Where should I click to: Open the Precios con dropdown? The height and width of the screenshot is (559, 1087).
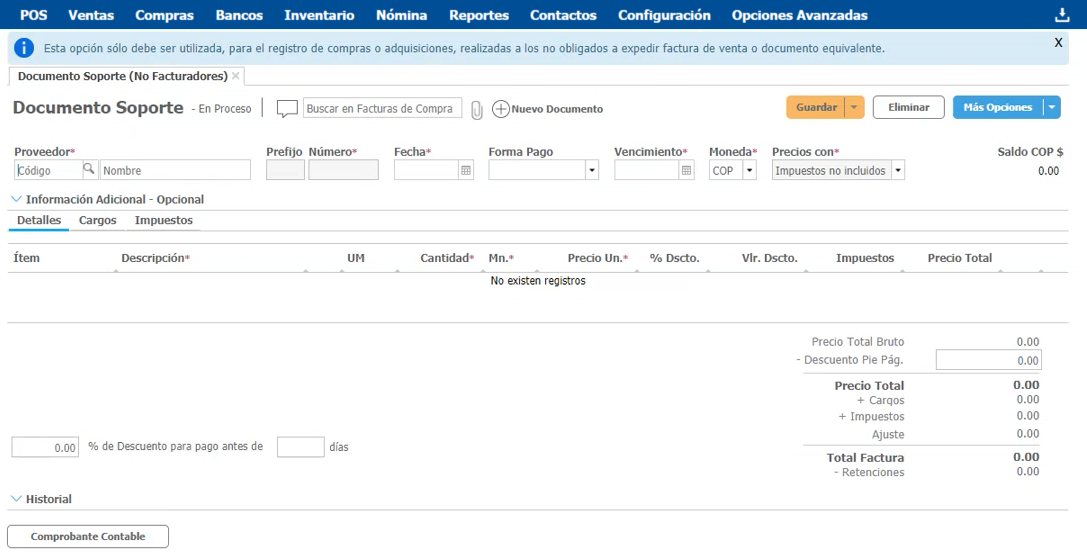(x=897, y=171)
